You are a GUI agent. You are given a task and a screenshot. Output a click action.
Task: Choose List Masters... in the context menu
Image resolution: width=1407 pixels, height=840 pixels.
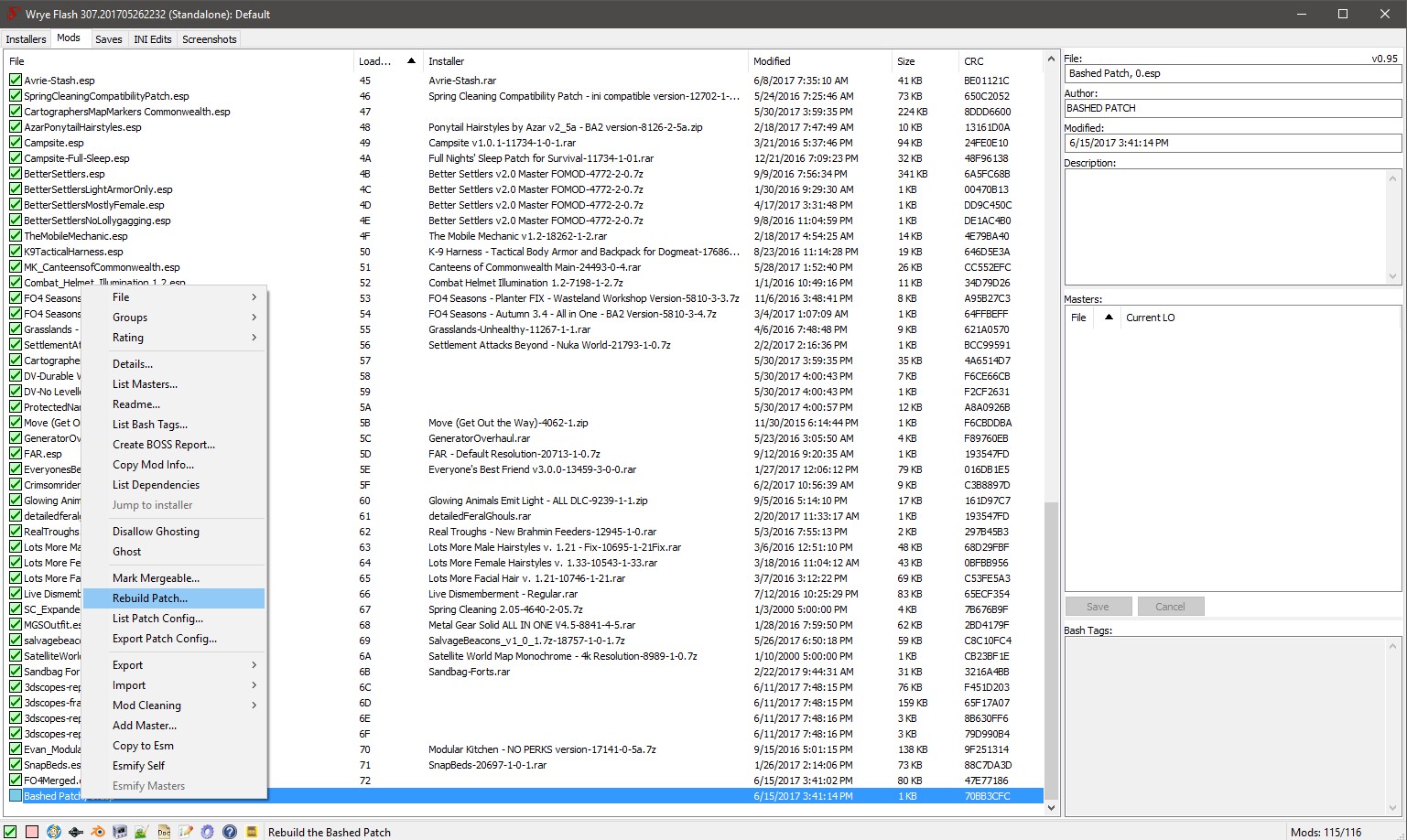pos(174,384)
